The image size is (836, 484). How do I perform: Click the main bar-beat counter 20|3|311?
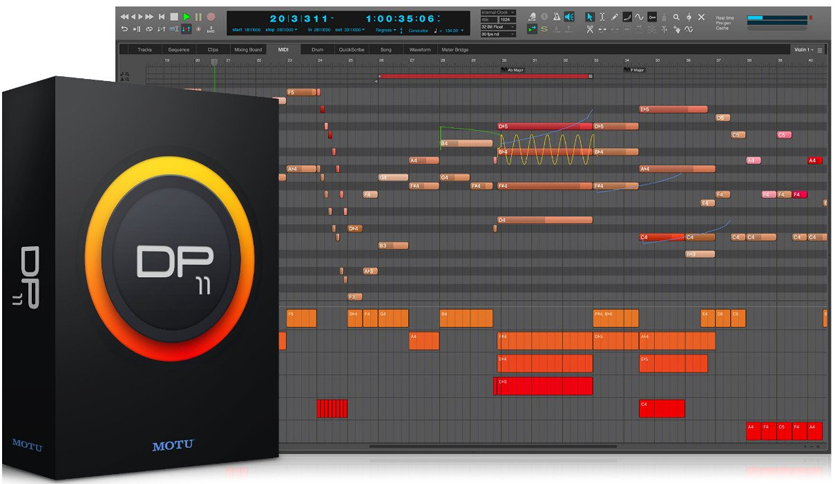[x=299, y=19]
